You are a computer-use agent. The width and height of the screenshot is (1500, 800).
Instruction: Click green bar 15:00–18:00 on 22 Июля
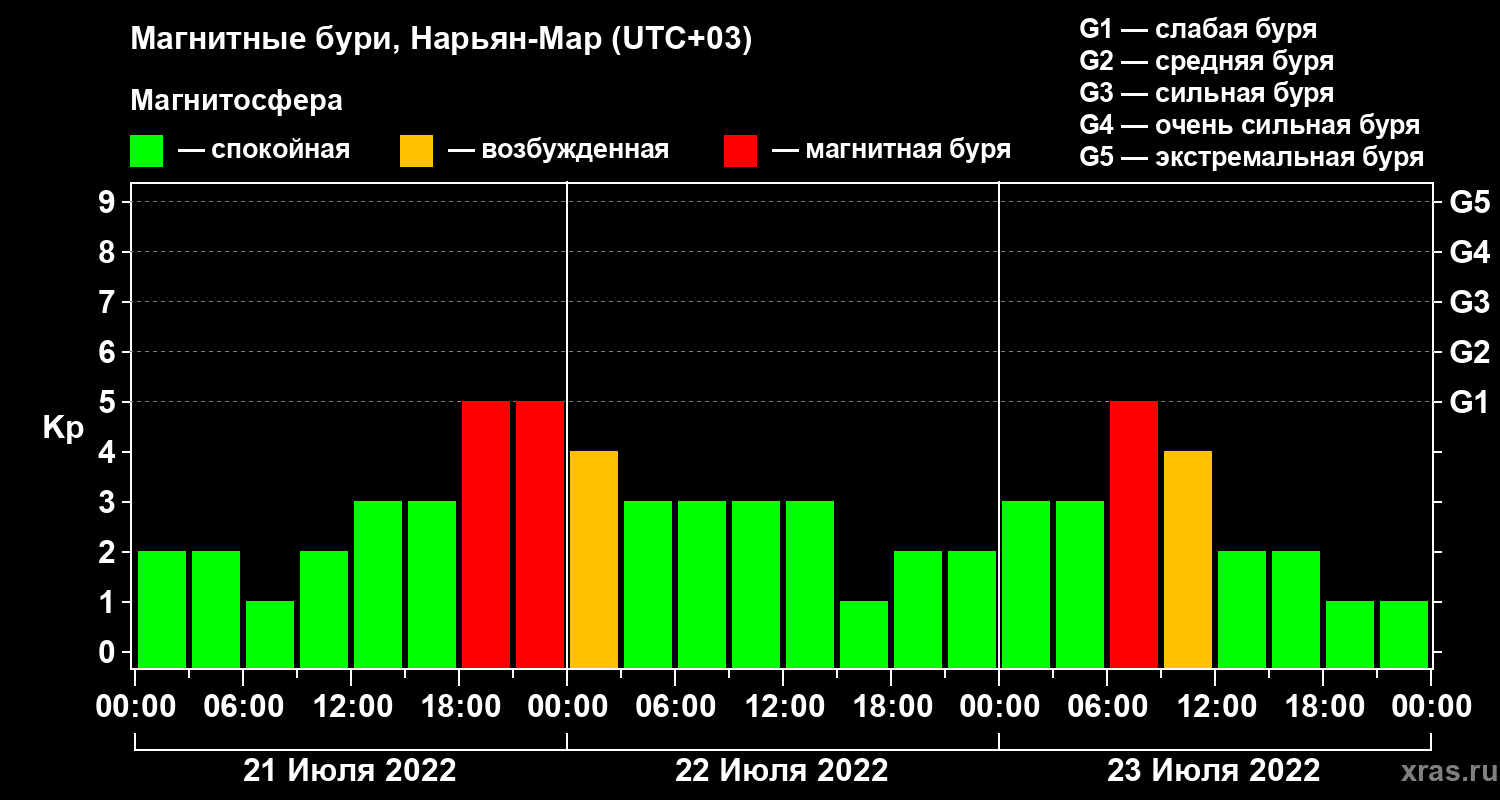(x=864, y=634)
